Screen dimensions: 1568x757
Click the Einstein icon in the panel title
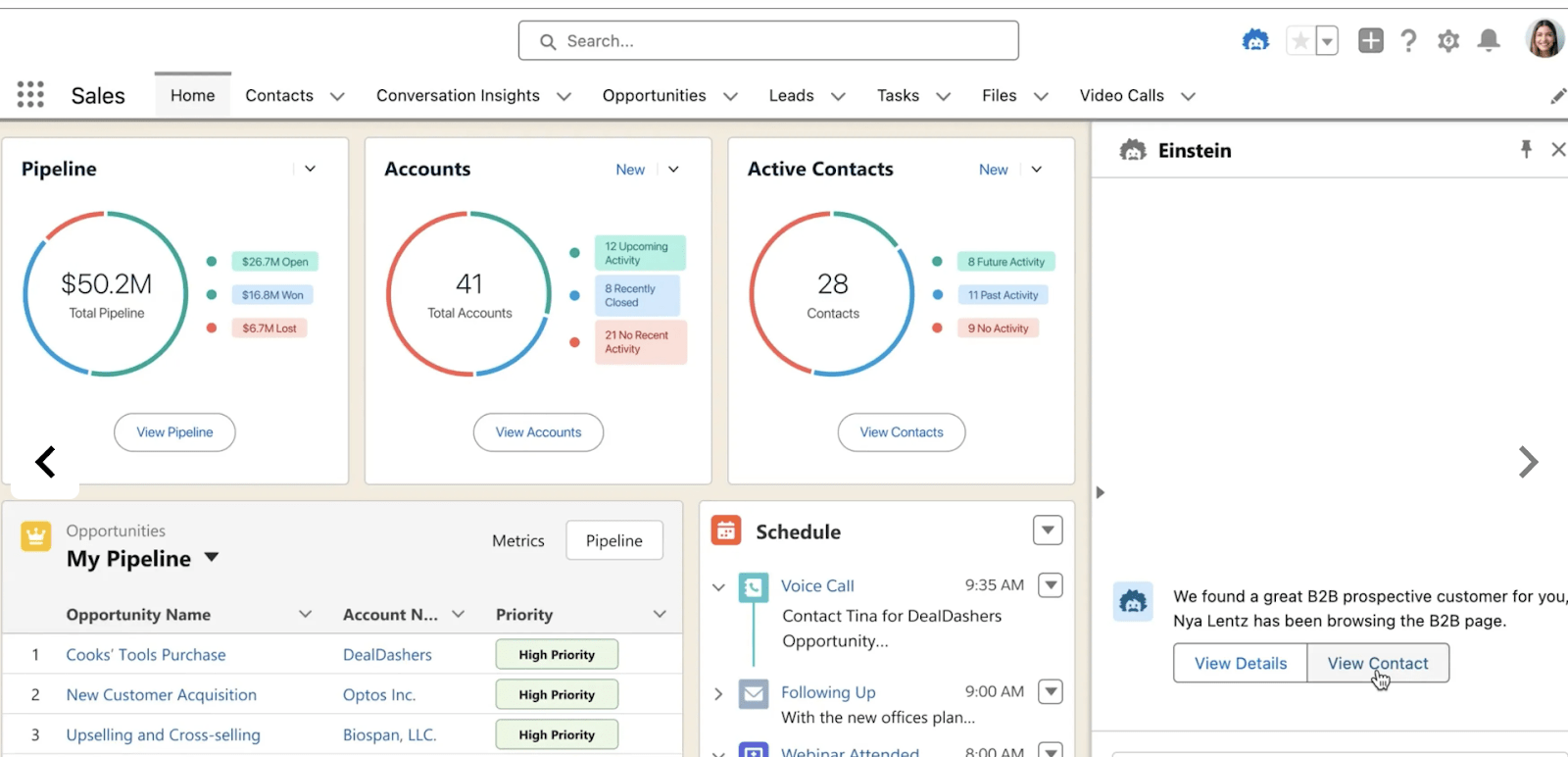[1133, 150]
